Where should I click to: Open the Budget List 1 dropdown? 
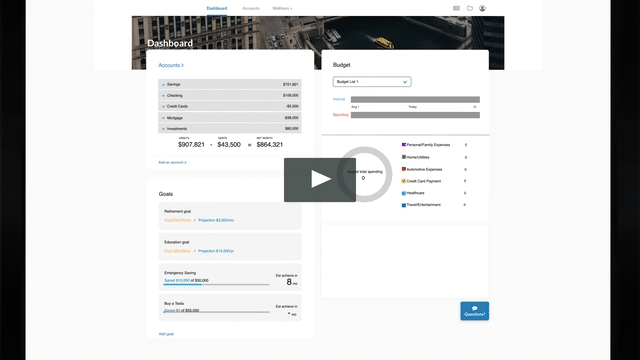click(x=372, y=82)
